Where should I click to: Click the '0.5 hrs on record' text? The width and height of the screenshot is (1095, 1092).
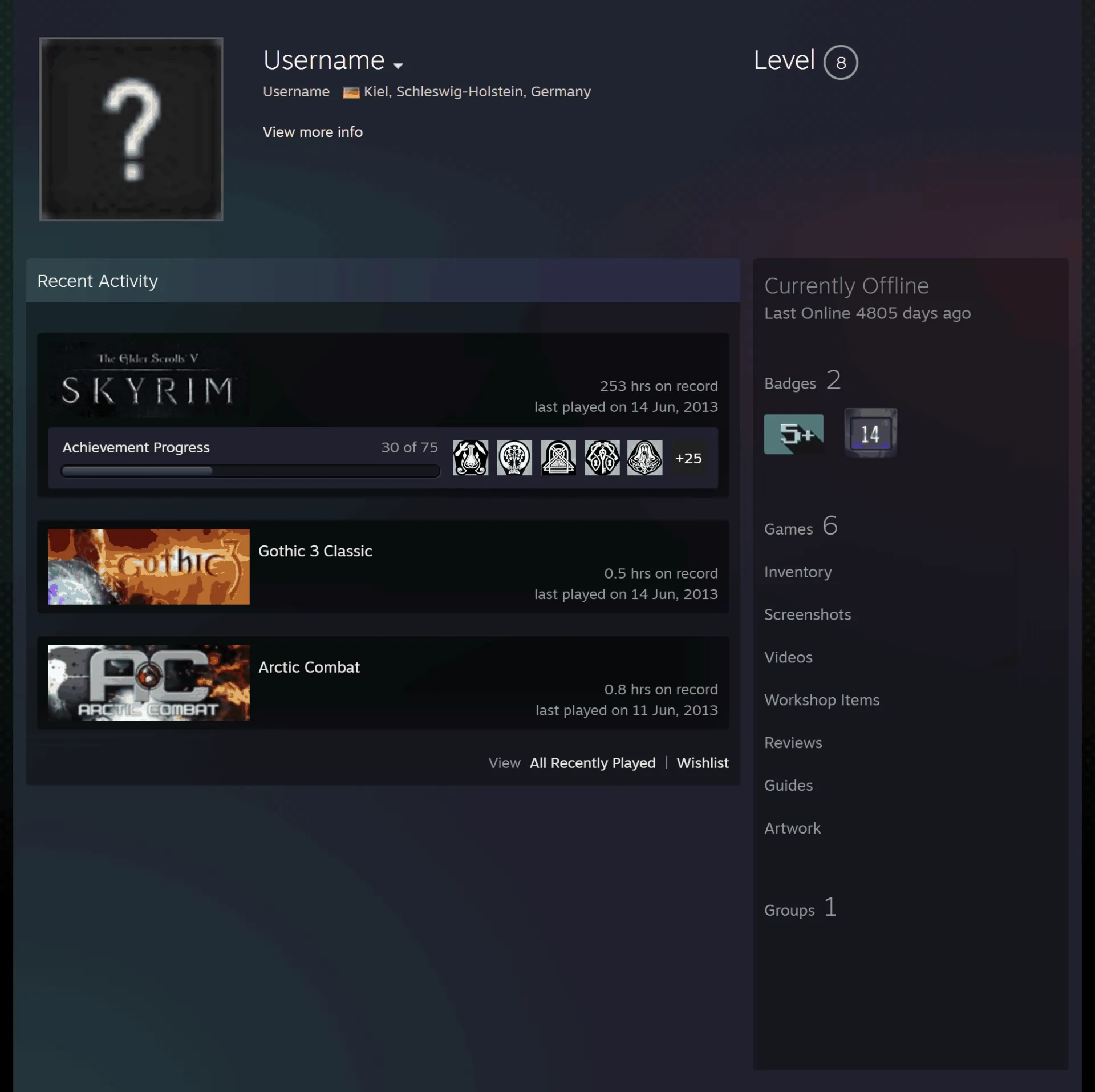(661, 573)
